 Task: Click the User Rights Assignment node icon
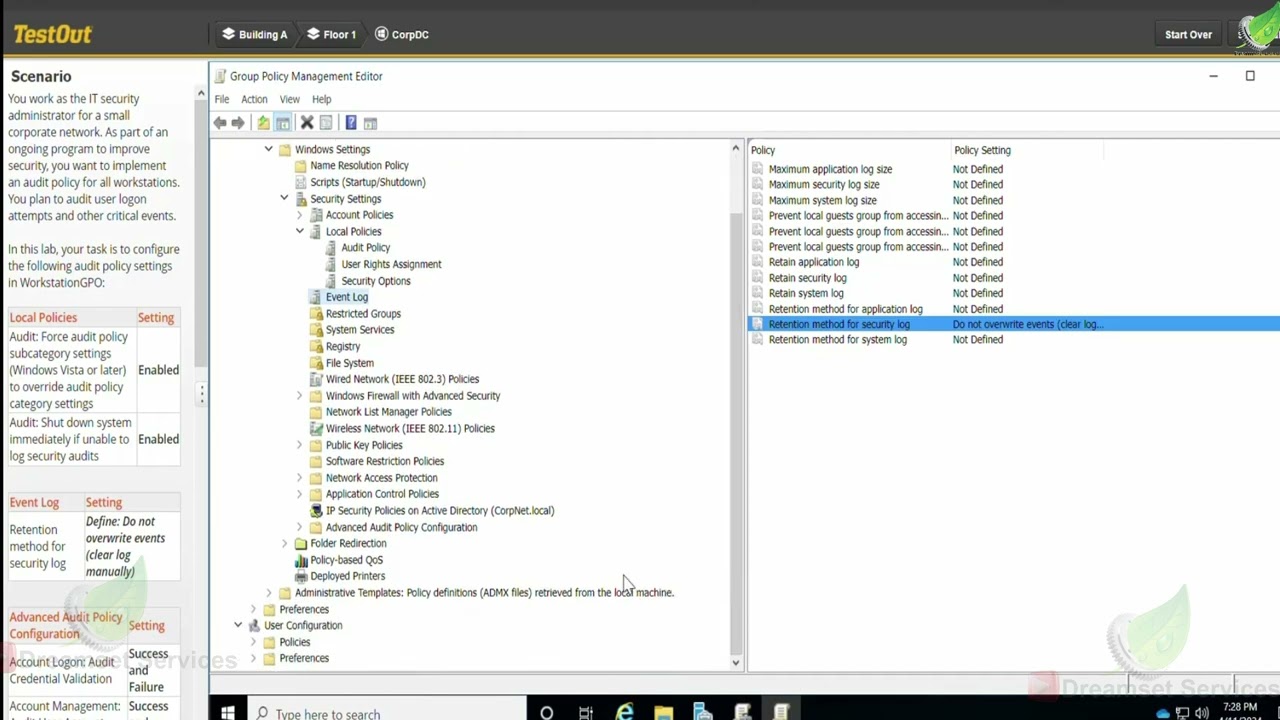pyautogui.click(x=332, y=264)
